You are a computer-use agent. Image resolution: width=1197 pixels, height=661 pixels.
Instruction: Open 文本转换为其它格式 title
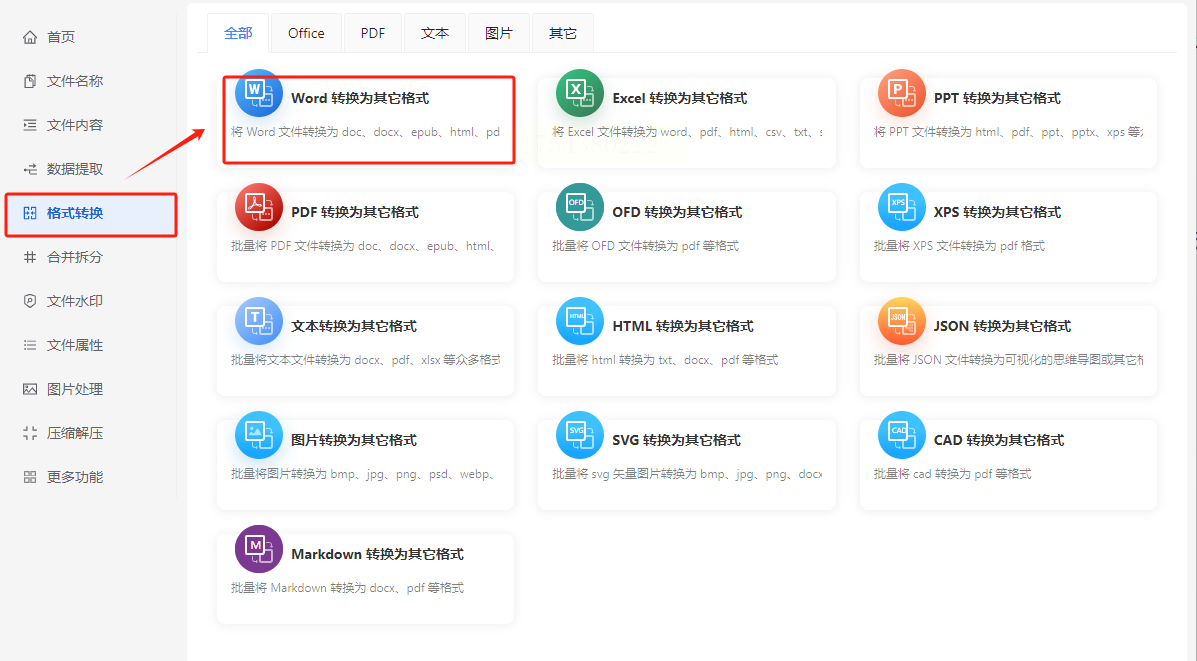[x=353, y=326]
